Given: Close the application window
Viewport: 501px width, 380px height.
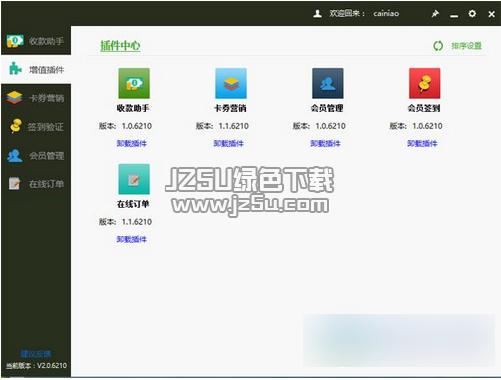Looking at the screenshot, I should pyautogui.click(x=491, y=14).
